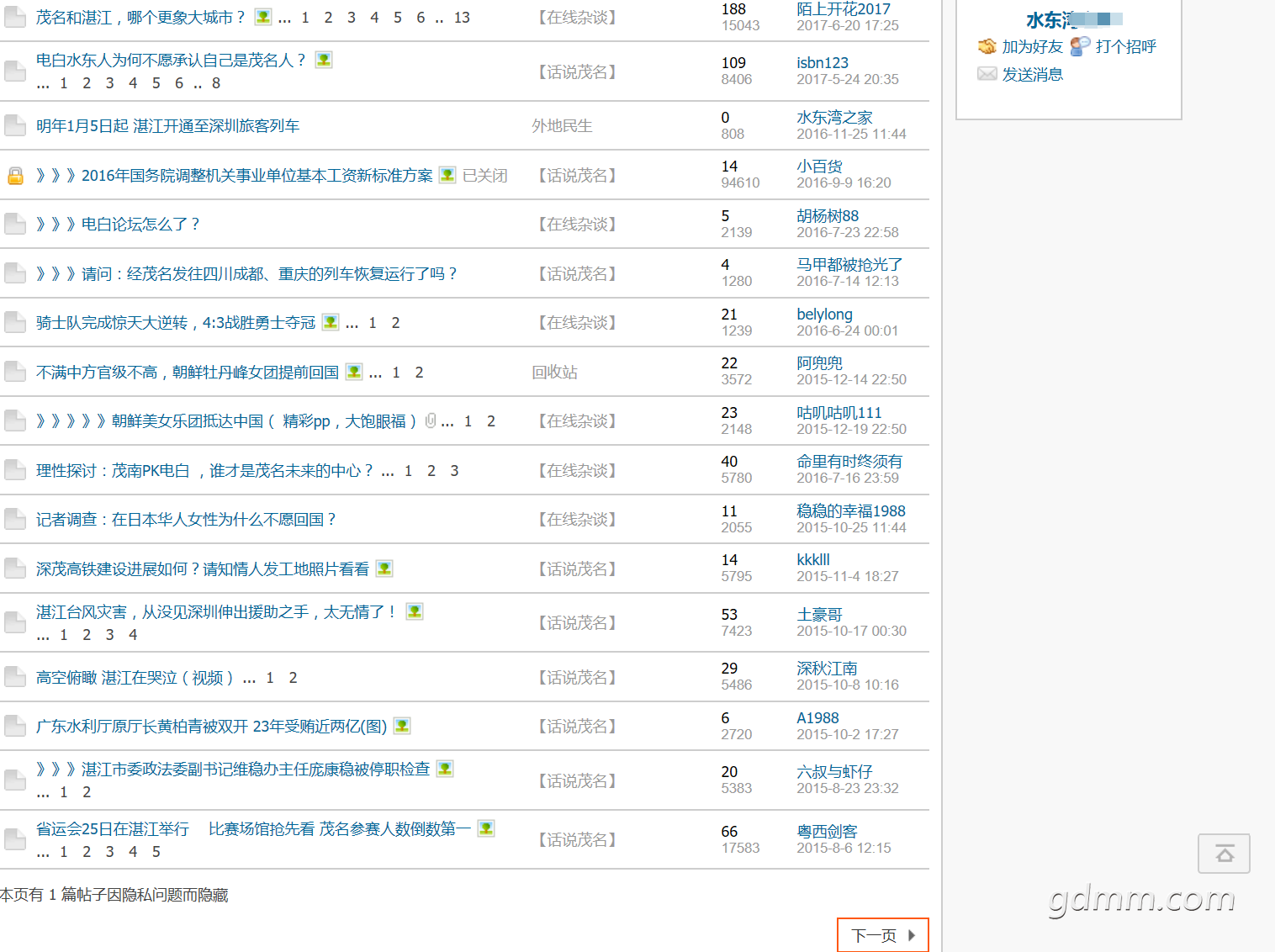Click the scroll back to top icon
Screen dimensions: 1275x952
[x=1224, y=854]
